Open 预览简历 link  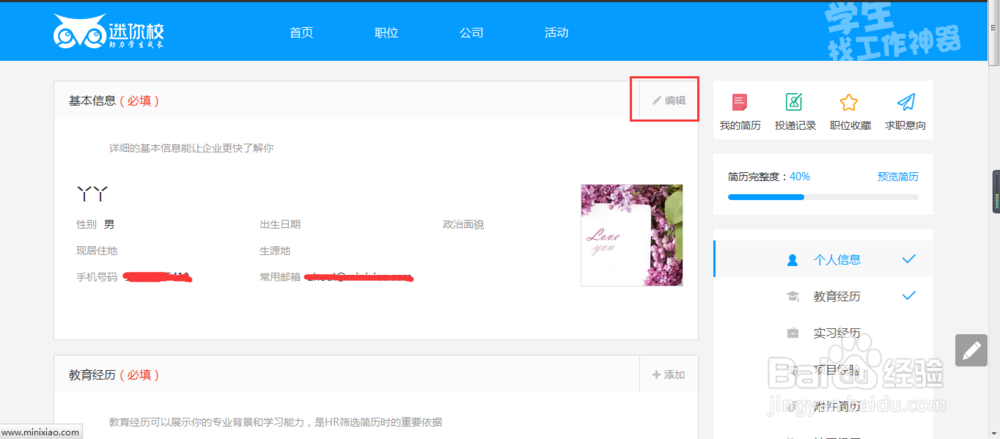click(898, 177)
